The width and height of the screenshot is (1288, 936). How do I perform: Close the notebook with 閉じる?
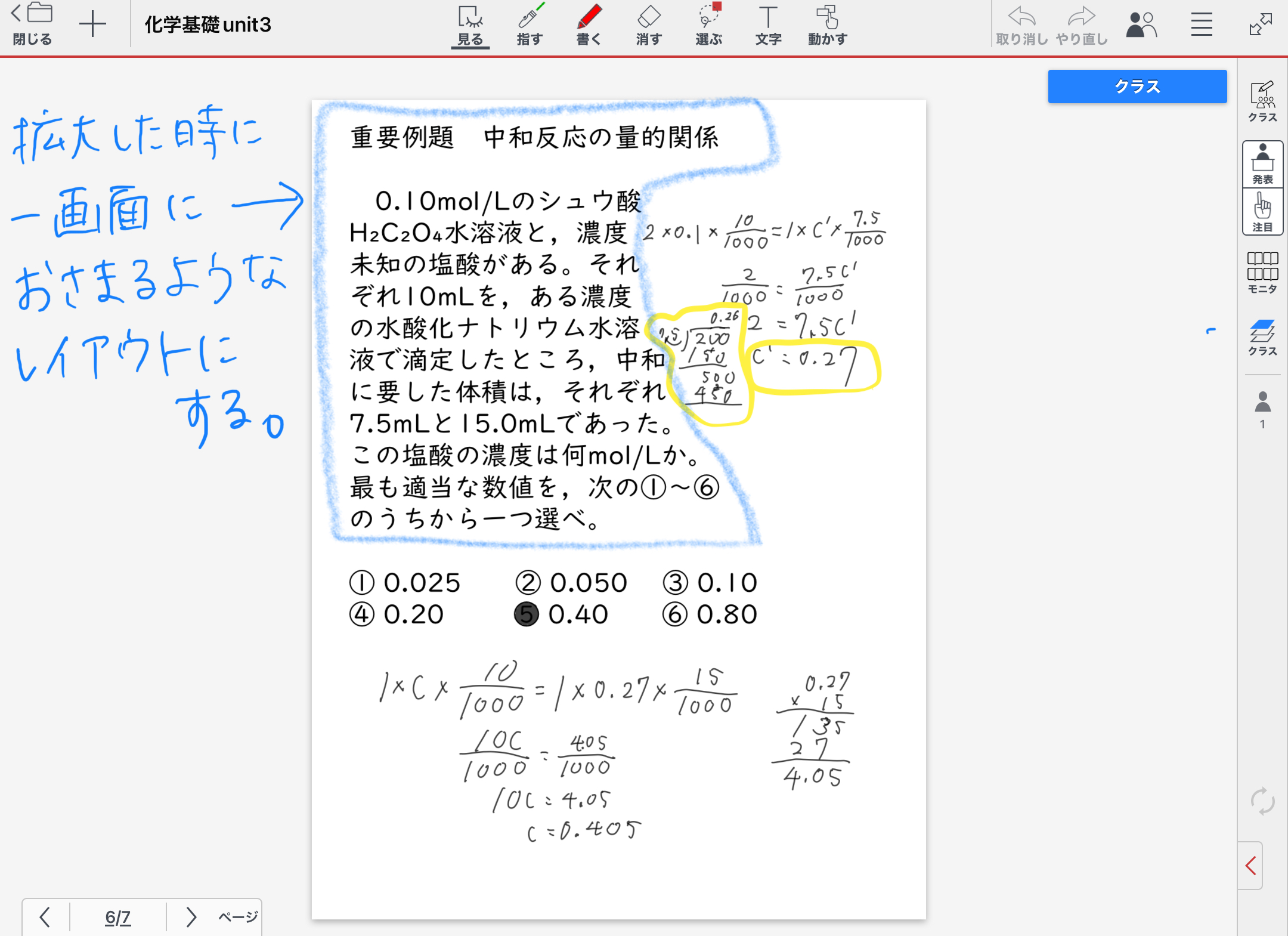(x=33, y=24)
